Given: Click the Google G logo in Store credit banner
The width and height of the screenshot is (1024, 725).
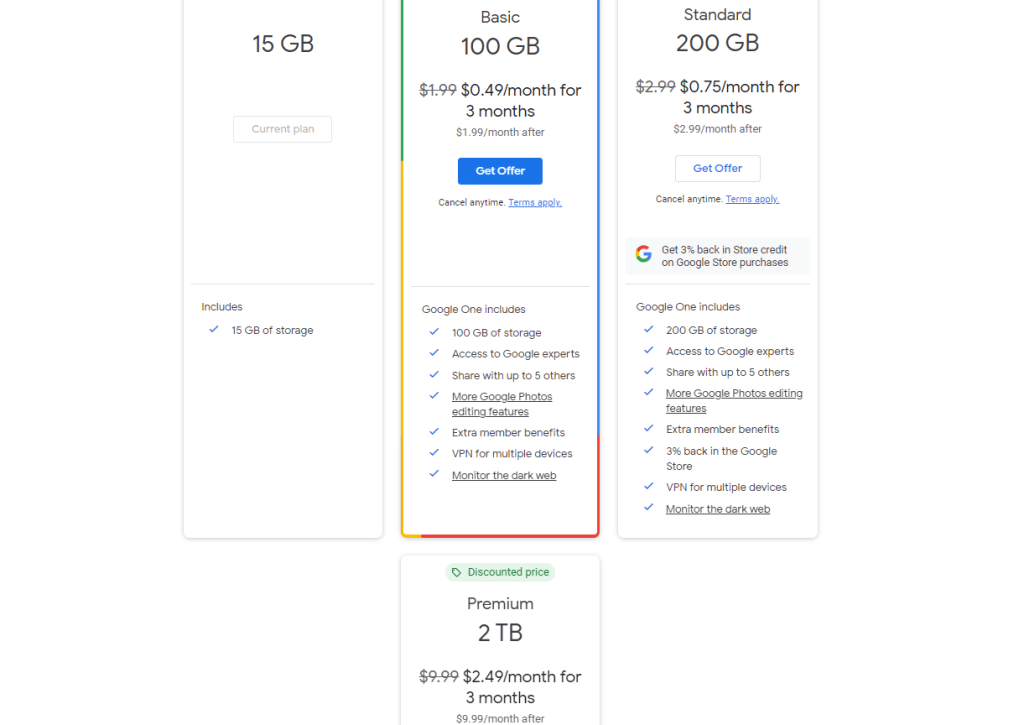Looking at the screenshot, I should (x=644, y=254).
